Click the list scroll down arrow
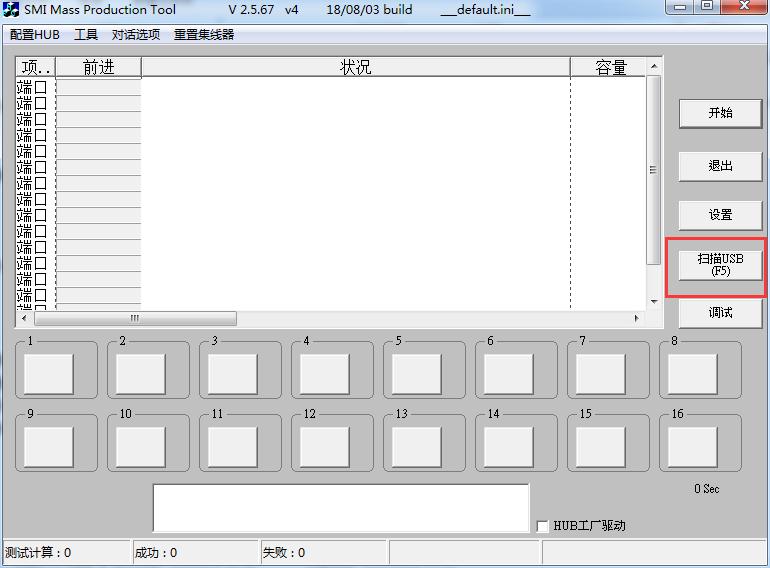The image size is (770, 568). click(x=654, y=301)
